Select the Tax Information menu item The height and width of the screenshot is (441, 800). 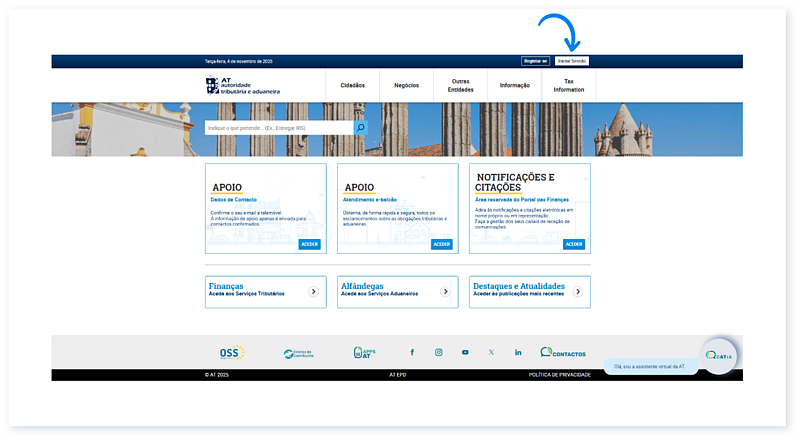(x=569, y=86)
